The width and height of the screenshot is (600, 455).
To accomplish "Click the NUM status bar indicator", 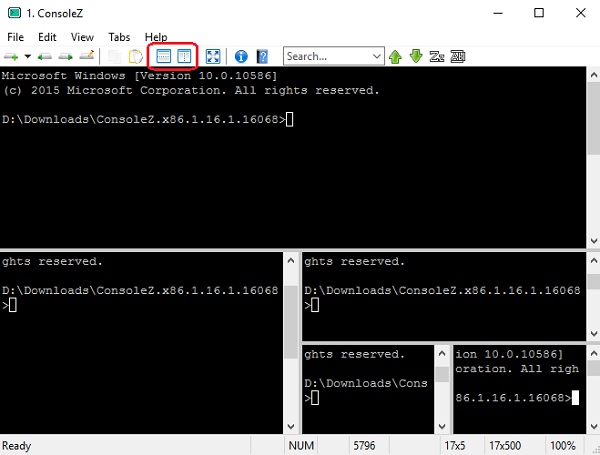I will 301,445.
